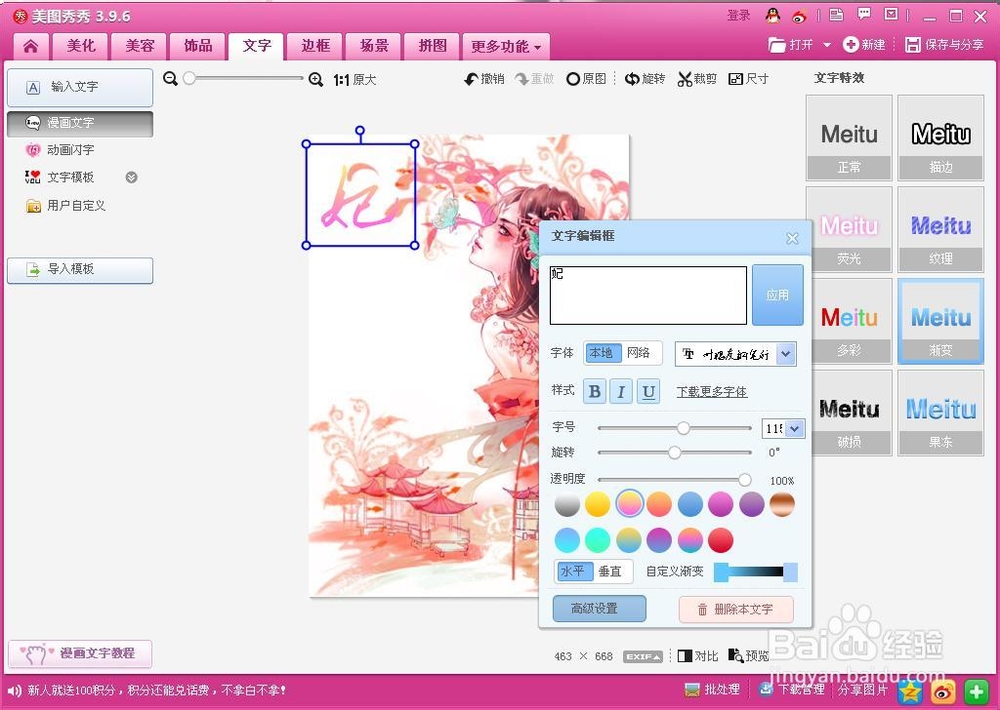Click the QQ penguin login icon
Viewport: 1000px width, 710px height.
coord(772,15)
